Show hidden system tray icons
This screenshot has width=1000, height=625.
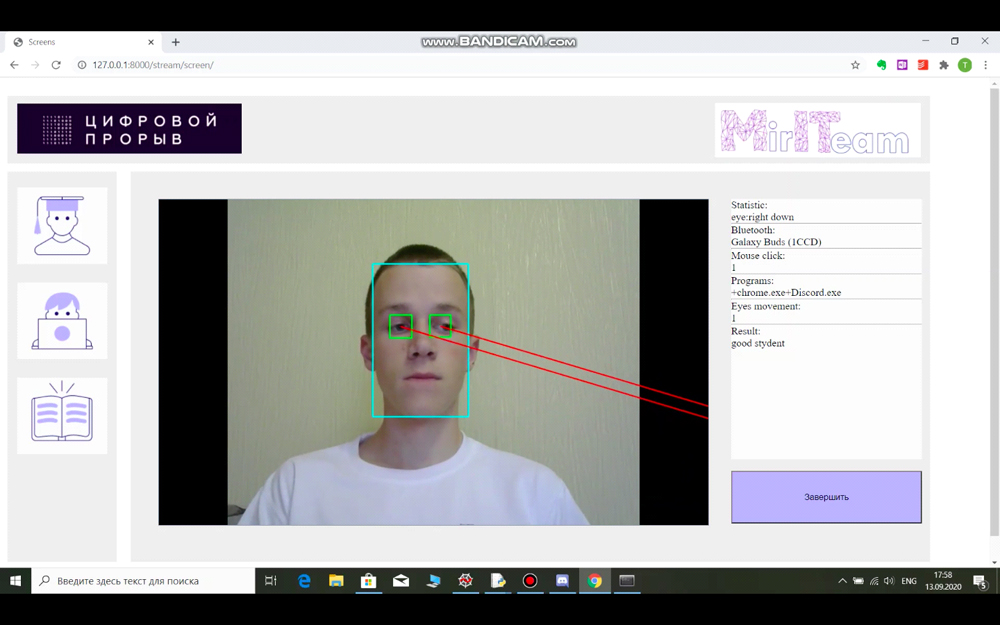tap(842, 581)
